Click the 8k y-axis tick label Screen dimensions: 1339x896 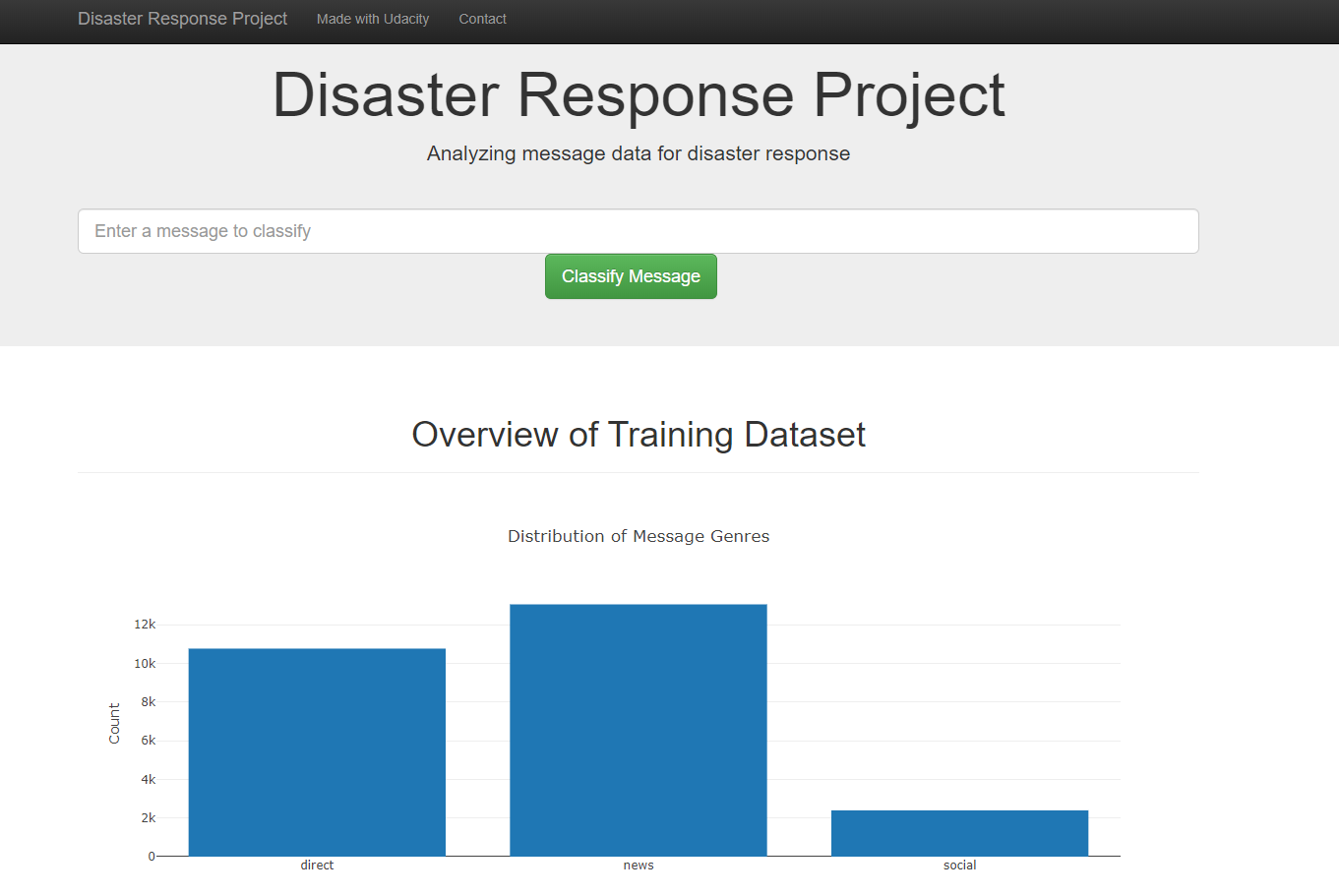pyautogui.click(x=149, y=702)
